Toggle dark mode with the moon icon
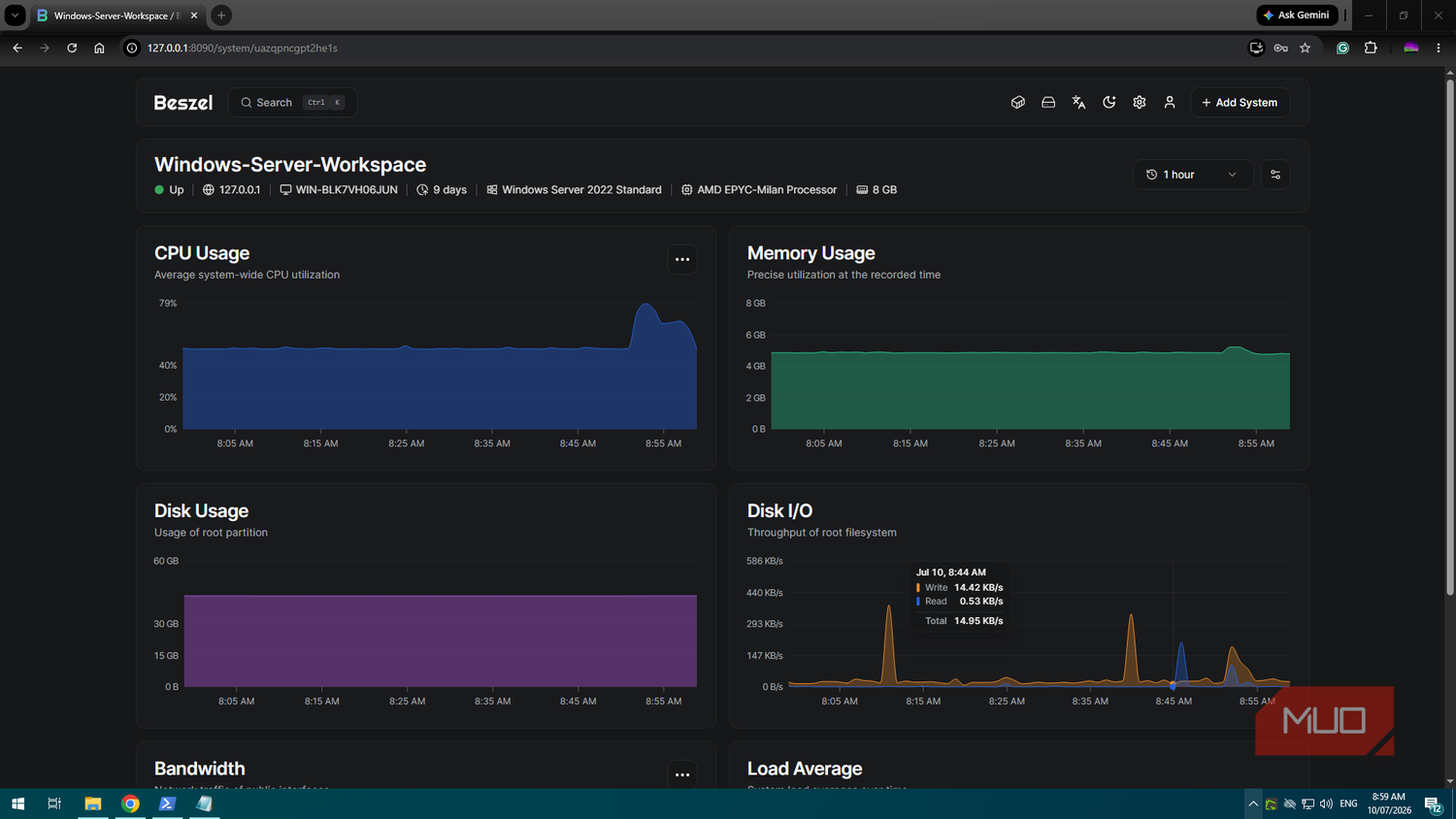The height and width of the screenshot is (819, 1456). tap(1109, 102)
